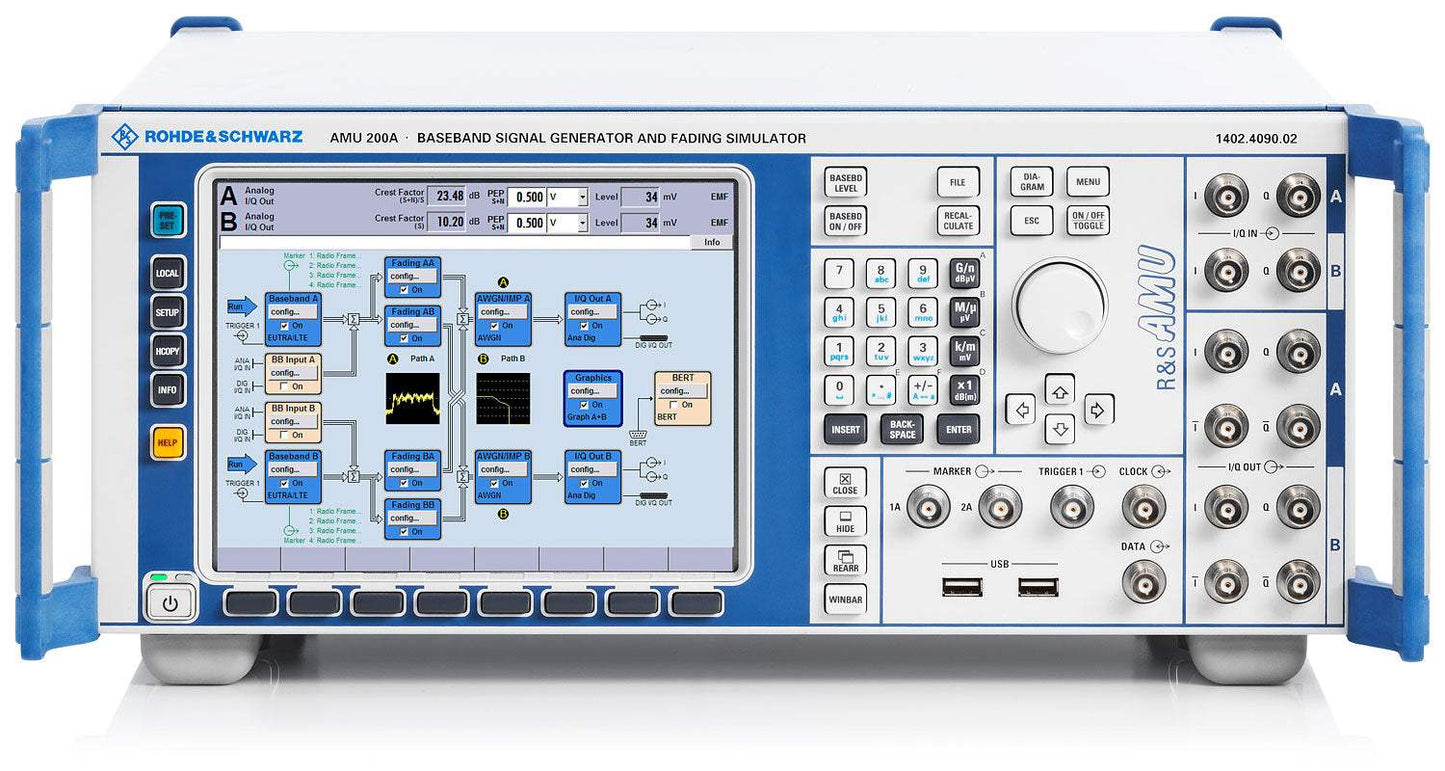1445x771 pixels.
Task: Open the Path A spectrum graph thumbnail
Action: point(412,400)
